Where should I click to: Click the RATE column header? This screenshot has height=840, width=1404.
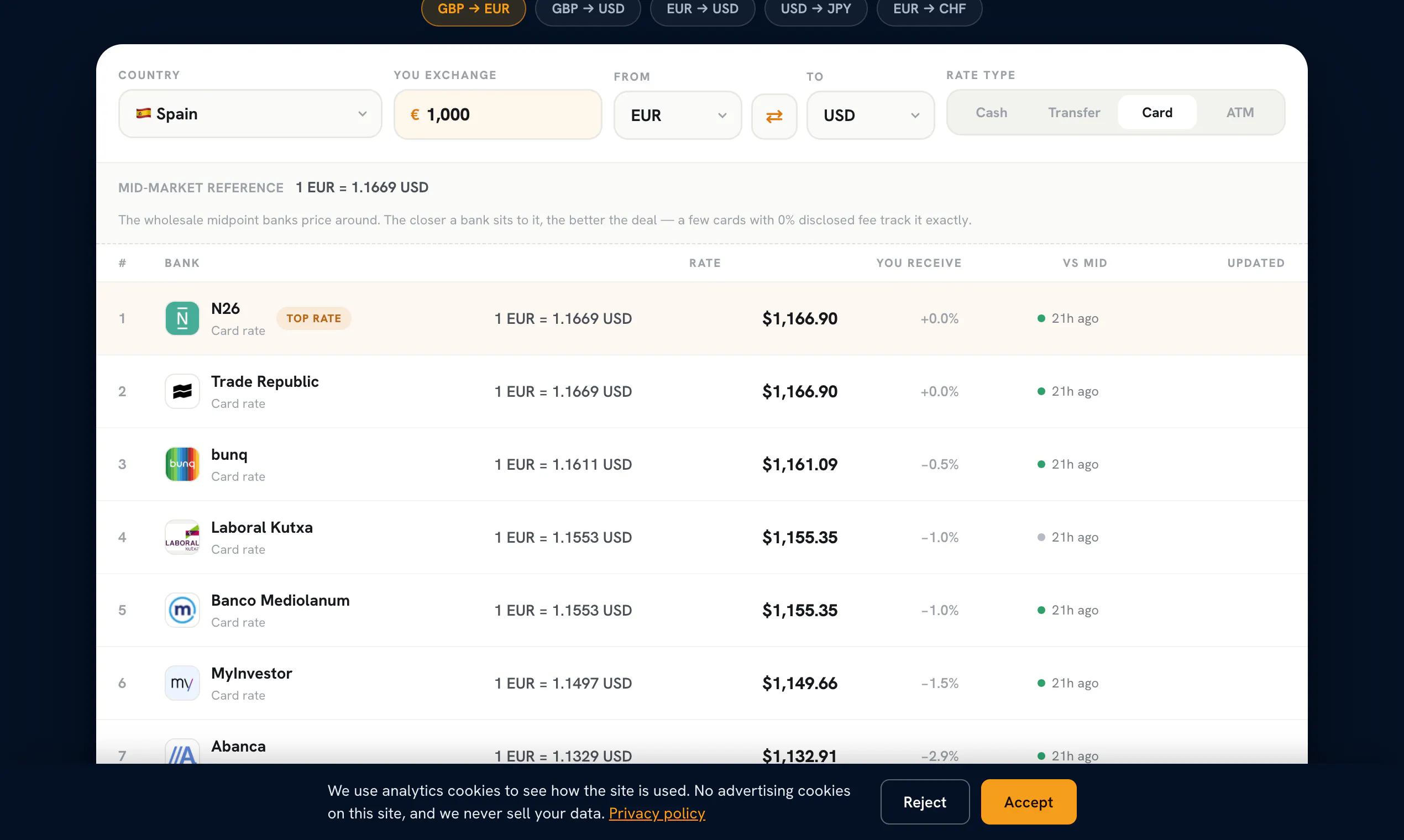(x=705, y=262)
